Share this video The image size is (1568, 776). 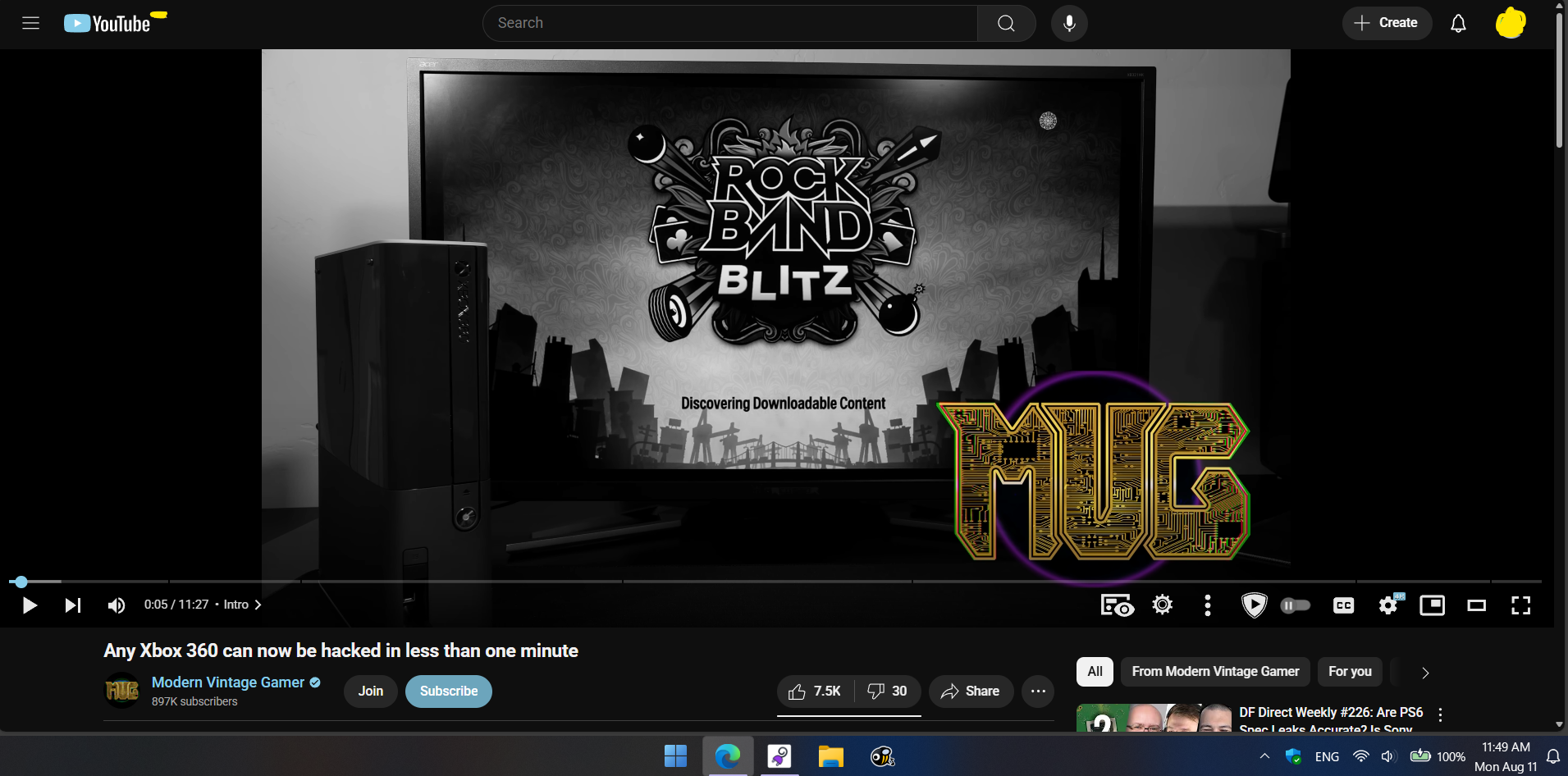point(971,692)
